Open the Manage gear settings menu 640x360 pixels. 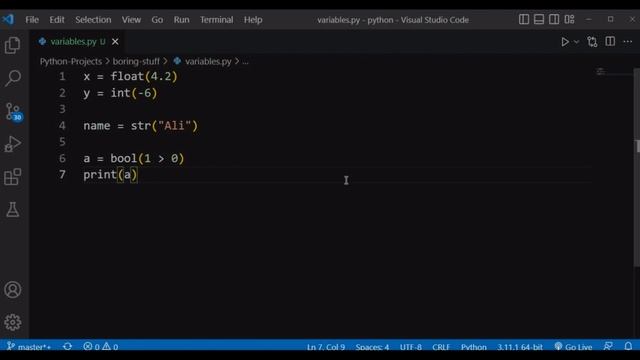tap(13, 322)
